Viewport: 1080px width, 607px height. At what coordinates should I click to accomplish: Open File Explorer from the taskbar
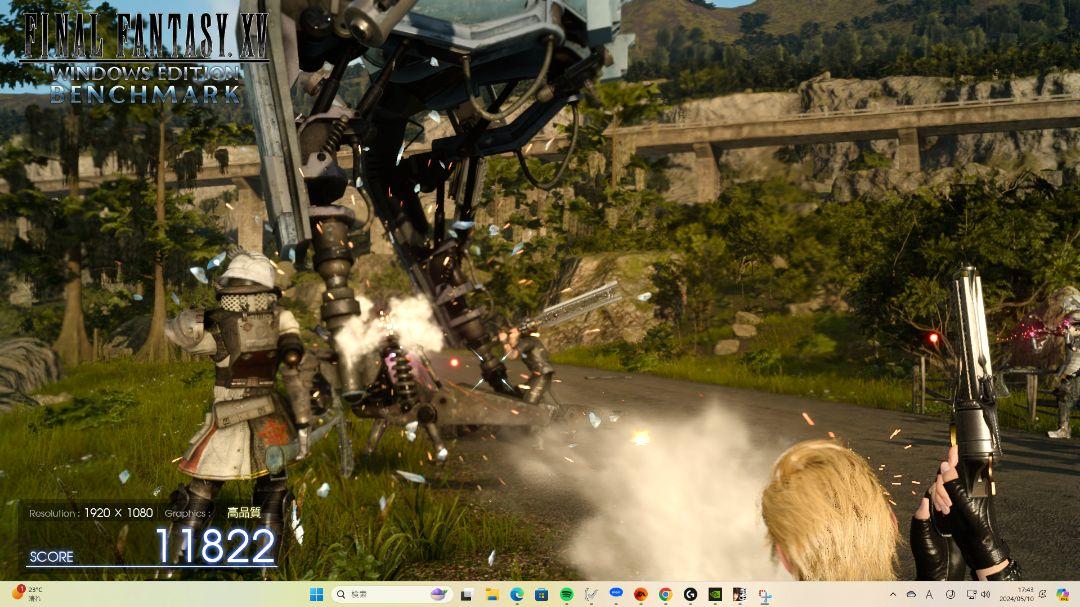(492, 595)
